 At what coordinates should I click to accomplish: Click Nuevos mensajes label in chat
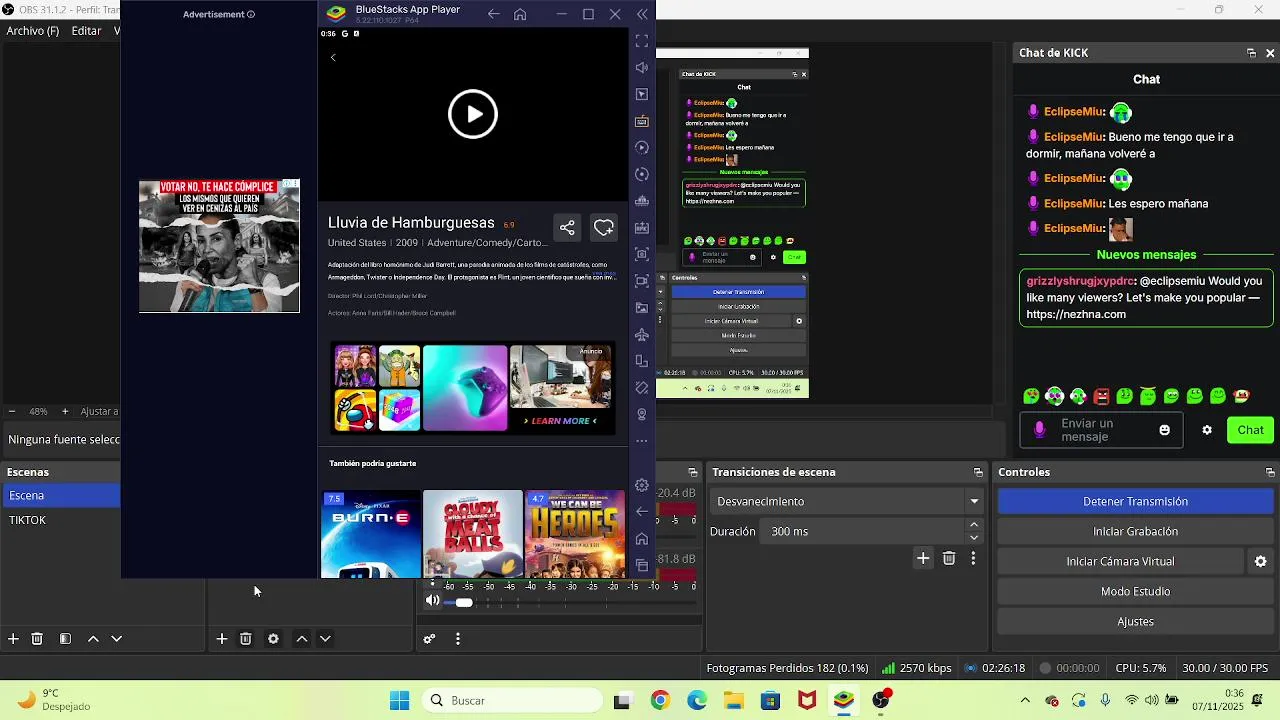pos(1146,255)
